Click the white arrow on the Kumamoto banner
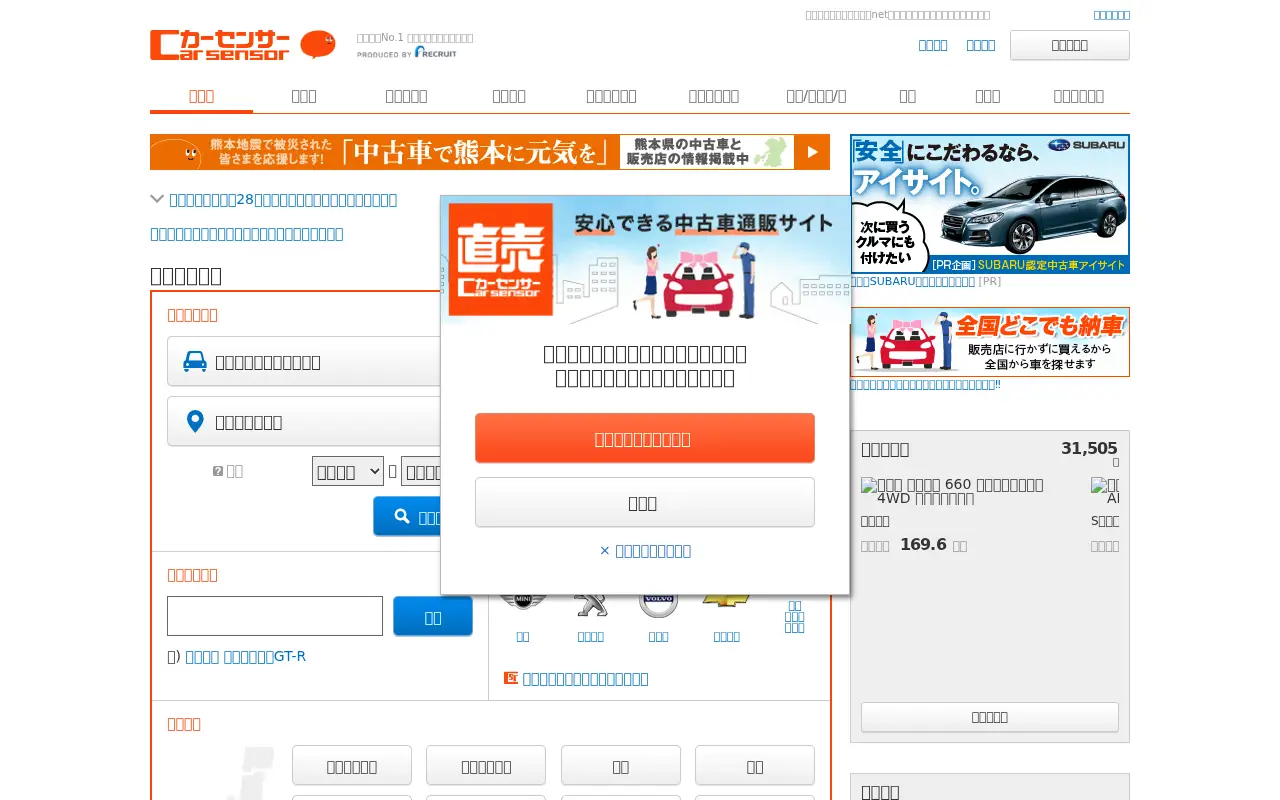The height and width of the screenshot is (800, 1280). (x=812, y=152)
